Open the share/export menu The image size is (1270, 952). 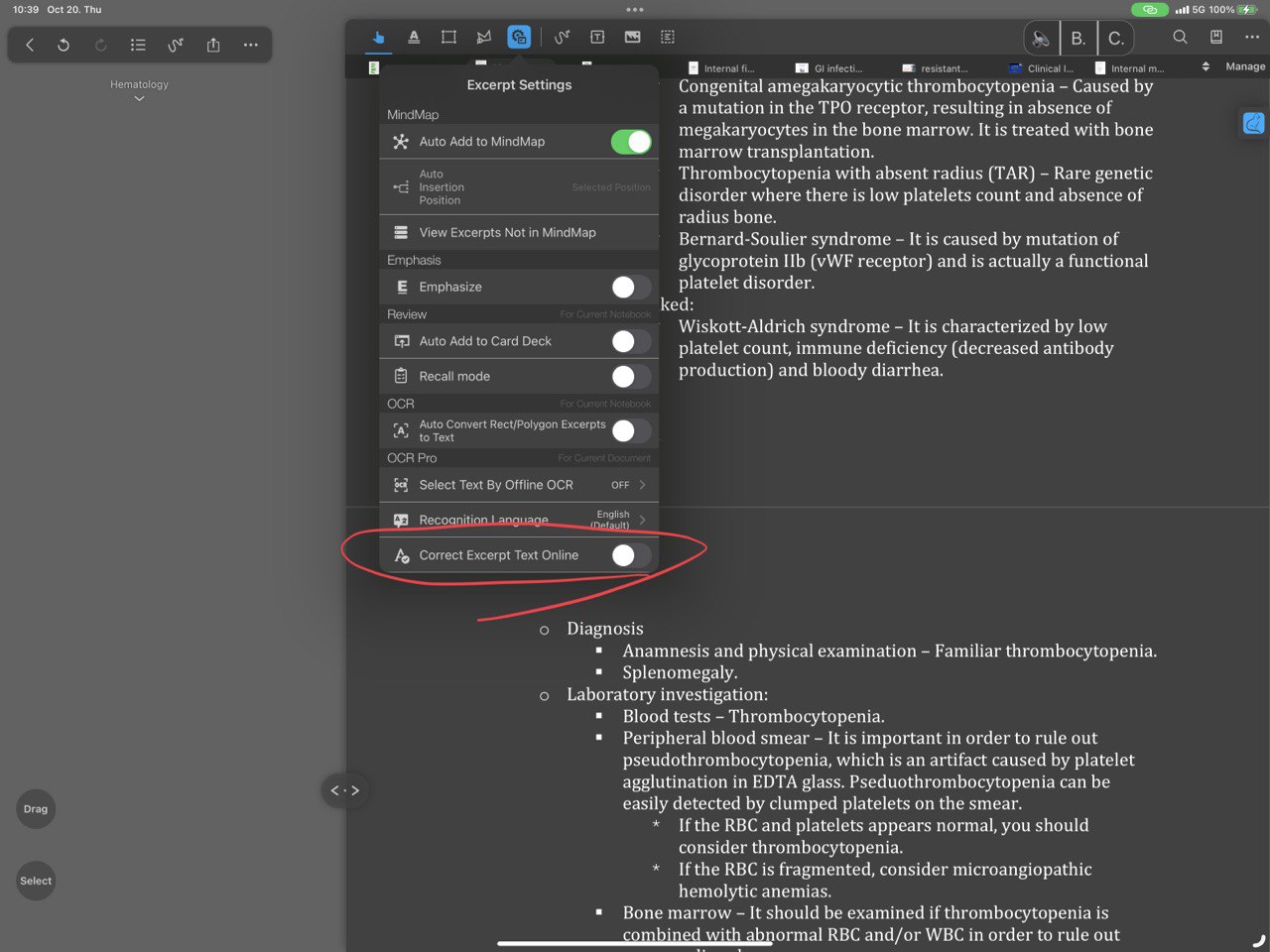coord(213,45)
